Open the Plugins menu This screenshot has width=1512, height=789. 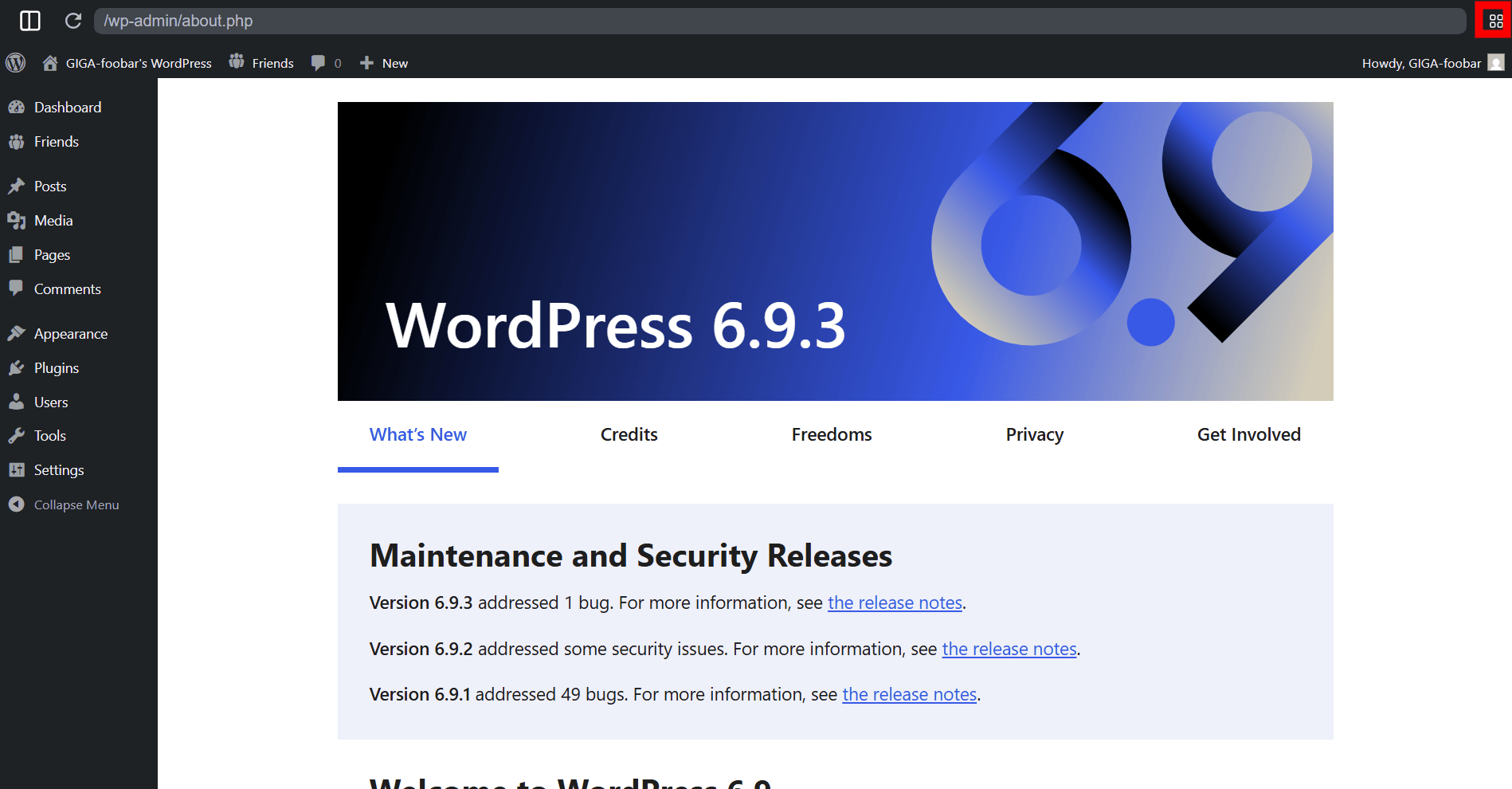tap(56, 368)
